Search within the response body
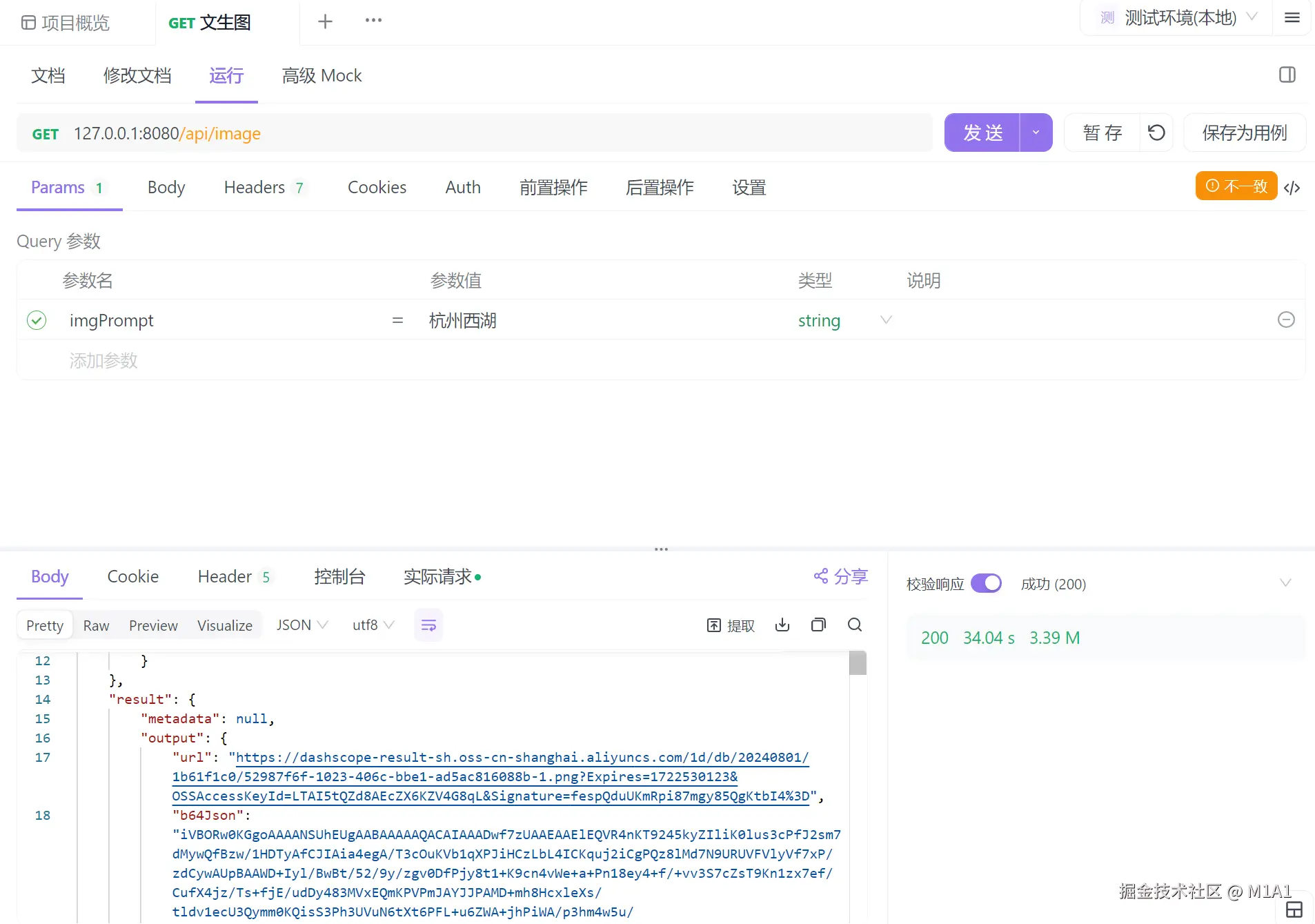Image resolution: width=1315 pixels, height=924 pixels. point(855,625)
